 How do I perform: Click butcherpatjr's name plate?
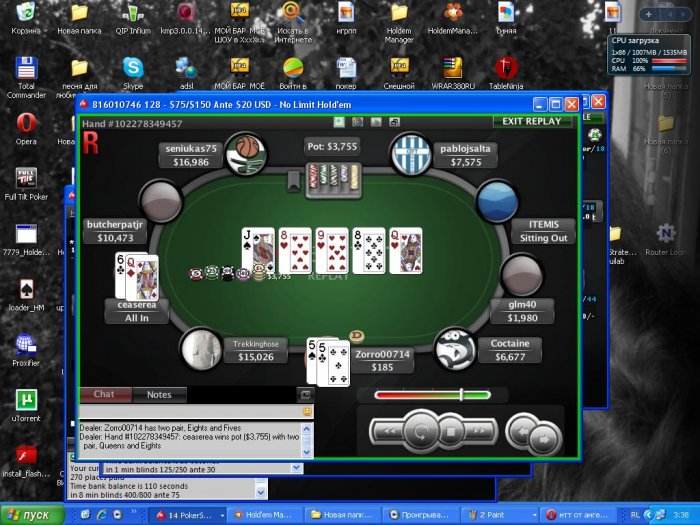pos(115,231)
